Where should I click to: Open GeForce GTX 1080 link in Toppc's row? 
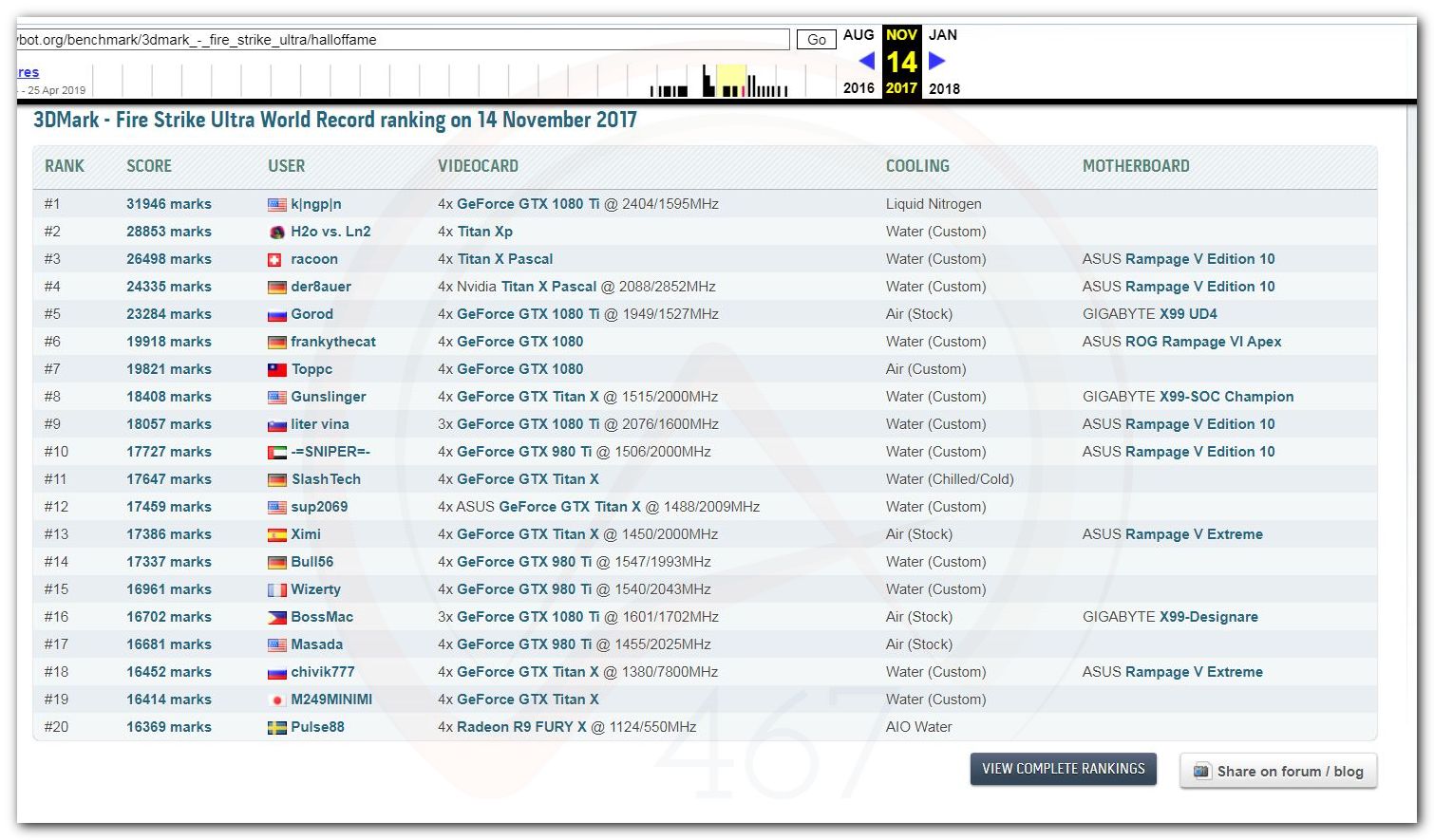[x=520, y=369]
